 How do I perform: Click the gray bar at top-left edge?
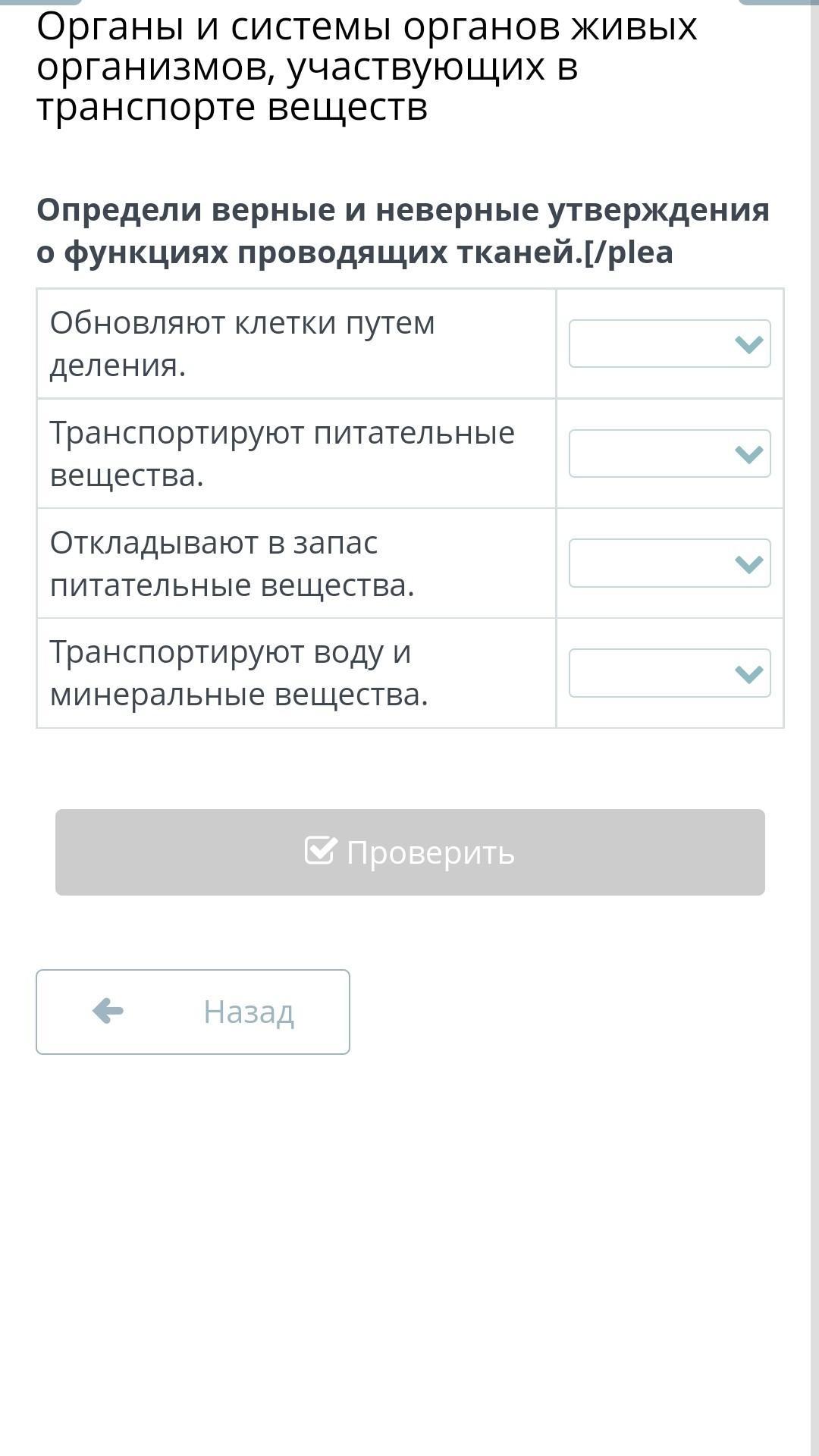tap(42, 2)
